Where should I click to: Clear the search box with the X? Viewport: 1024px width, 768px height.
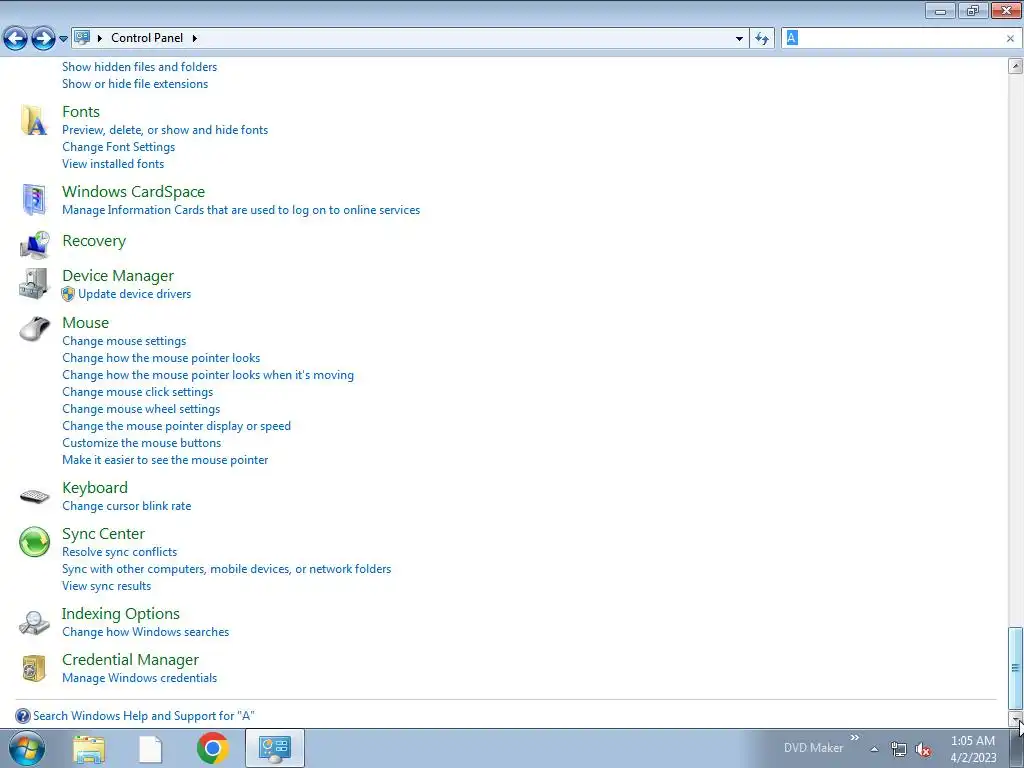pyautogui.click(x=1010, y=39)
